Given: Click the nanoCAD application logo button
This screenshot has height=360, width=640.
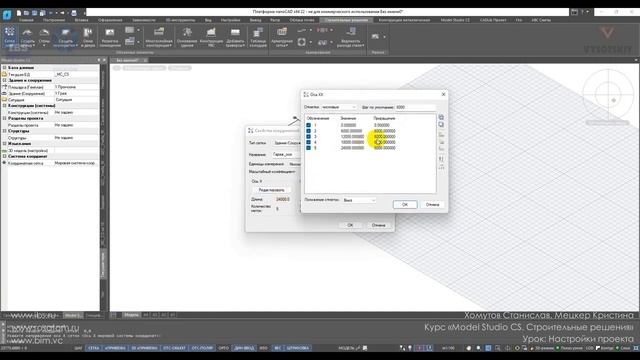Looking at the screenshot, I should coord(7,15).
